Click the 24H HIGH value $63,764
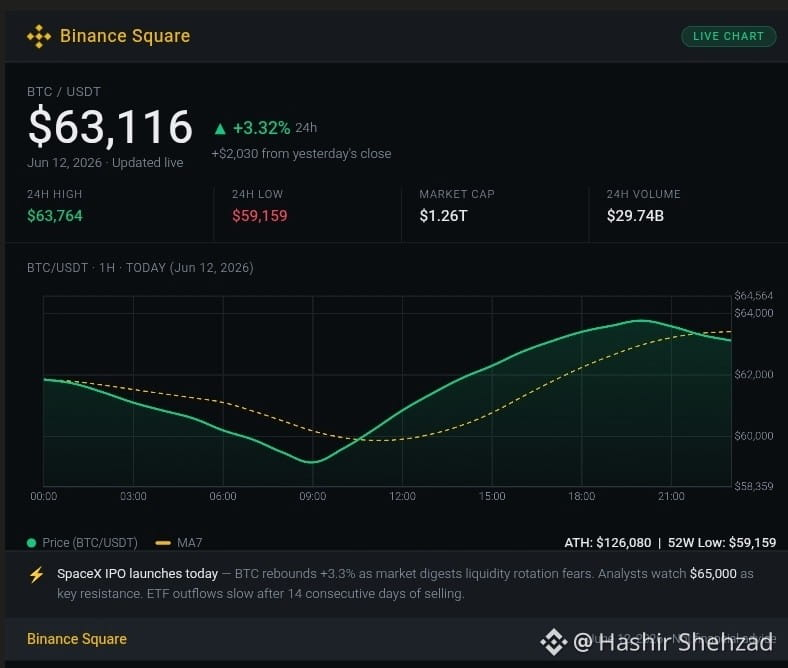 (55, 216)
